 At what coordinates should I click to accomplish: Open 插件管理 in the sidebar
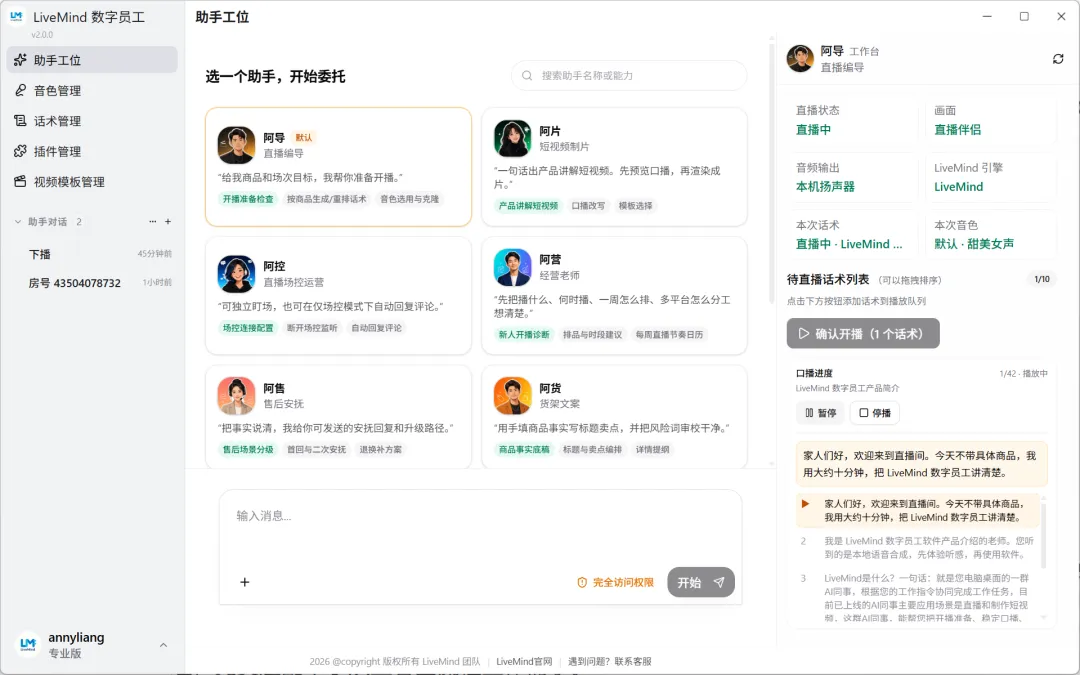92,151
